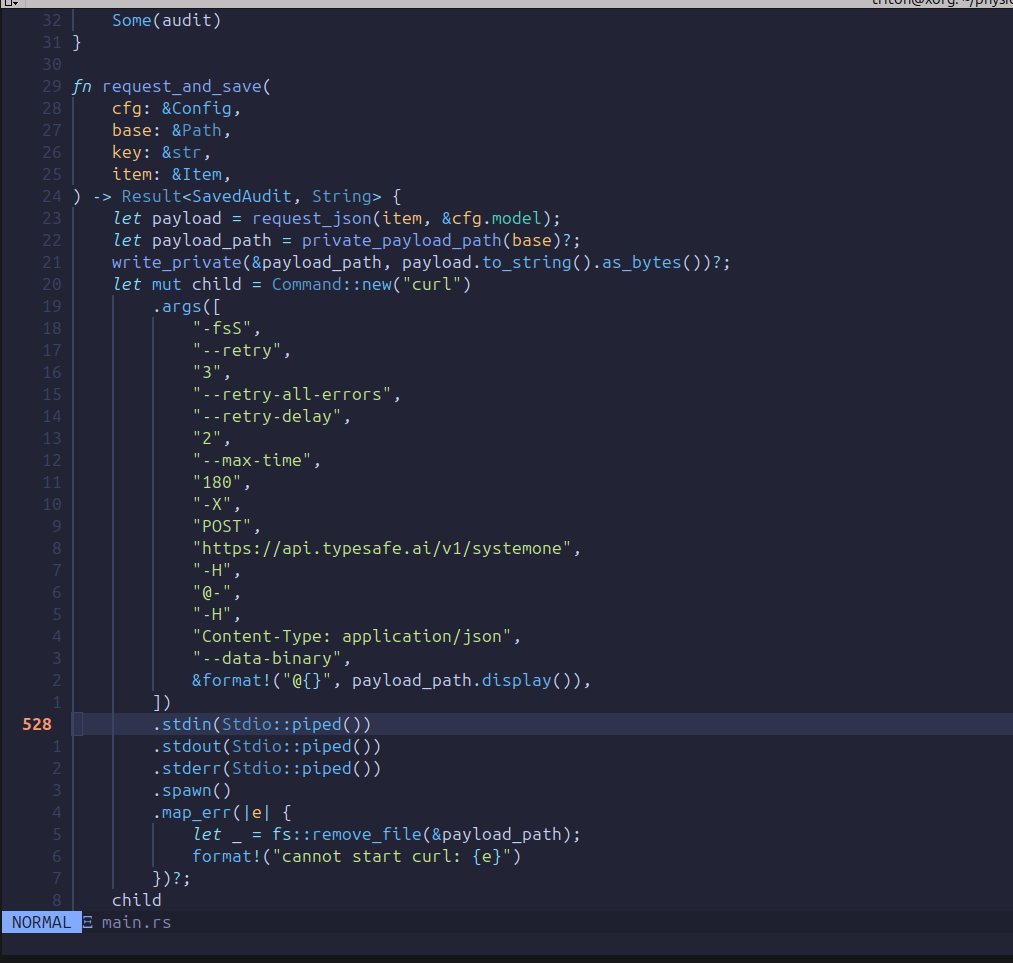Click the '.stderr(Stdio::piped())' line
The image size is (1013, 963).
tap(266, 768)
